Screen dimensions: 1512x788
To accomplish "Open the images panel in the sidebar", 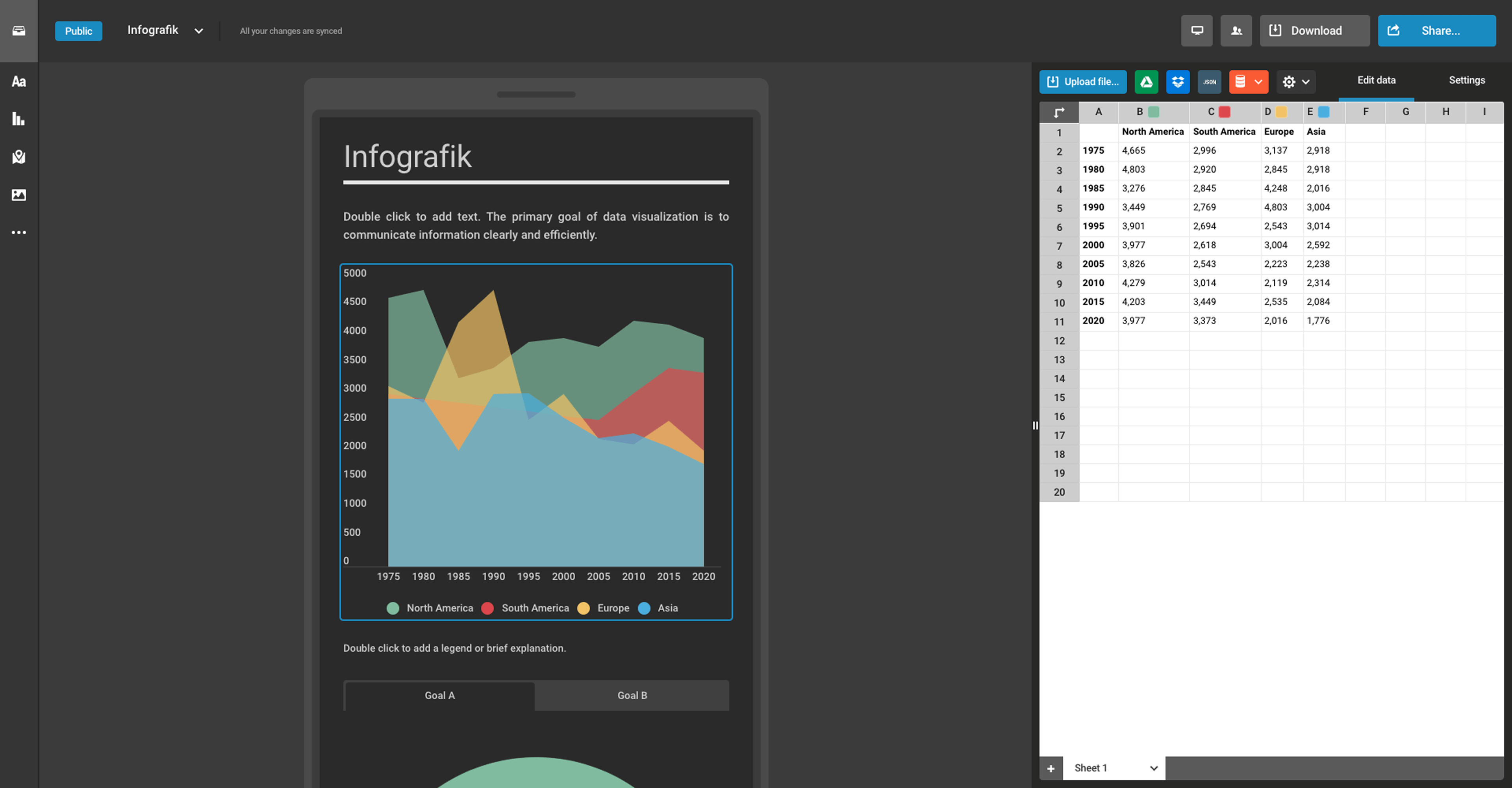I will pos(18,195).
